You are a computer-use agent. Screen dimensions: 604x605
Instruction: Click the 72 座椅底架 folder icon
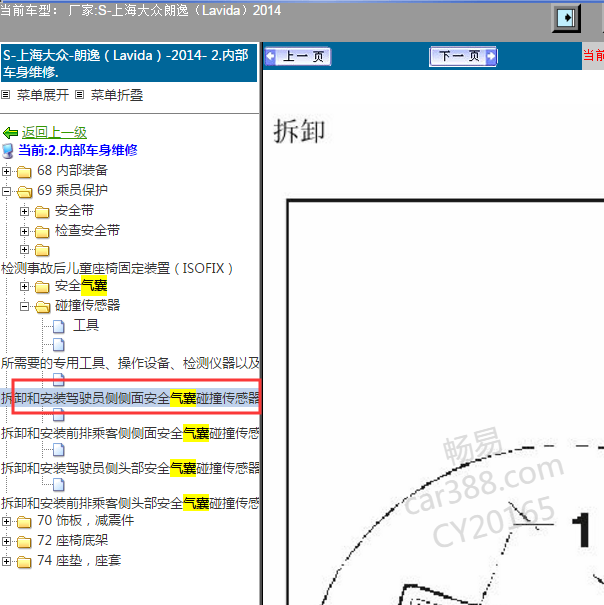[24, 542]
